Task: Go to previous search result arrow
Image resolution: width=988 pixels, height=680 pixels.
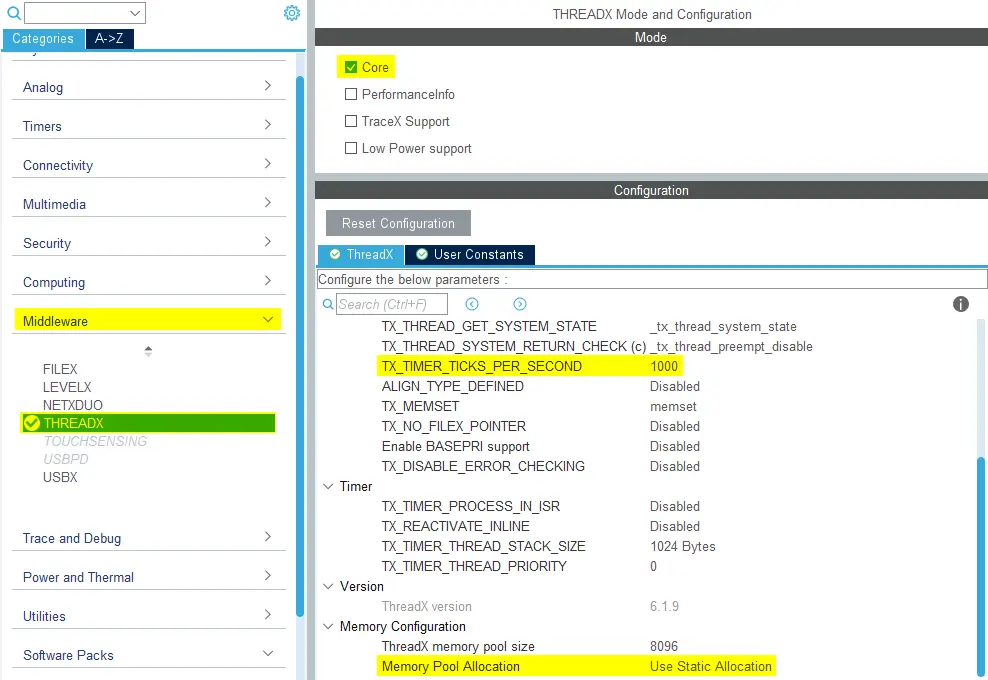Action: pyautogui.click(x=472, y=304)
